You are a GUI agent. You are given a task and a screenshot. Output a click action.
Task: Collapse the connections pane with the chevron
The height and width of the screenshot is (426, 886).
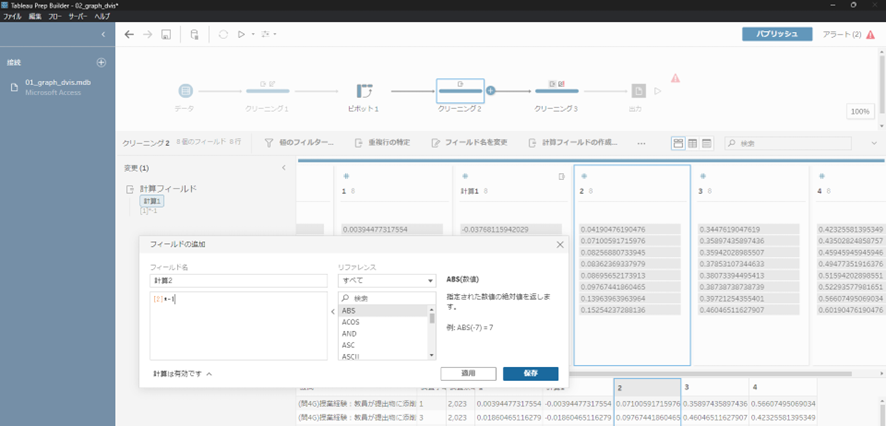(x=103, y=34)
